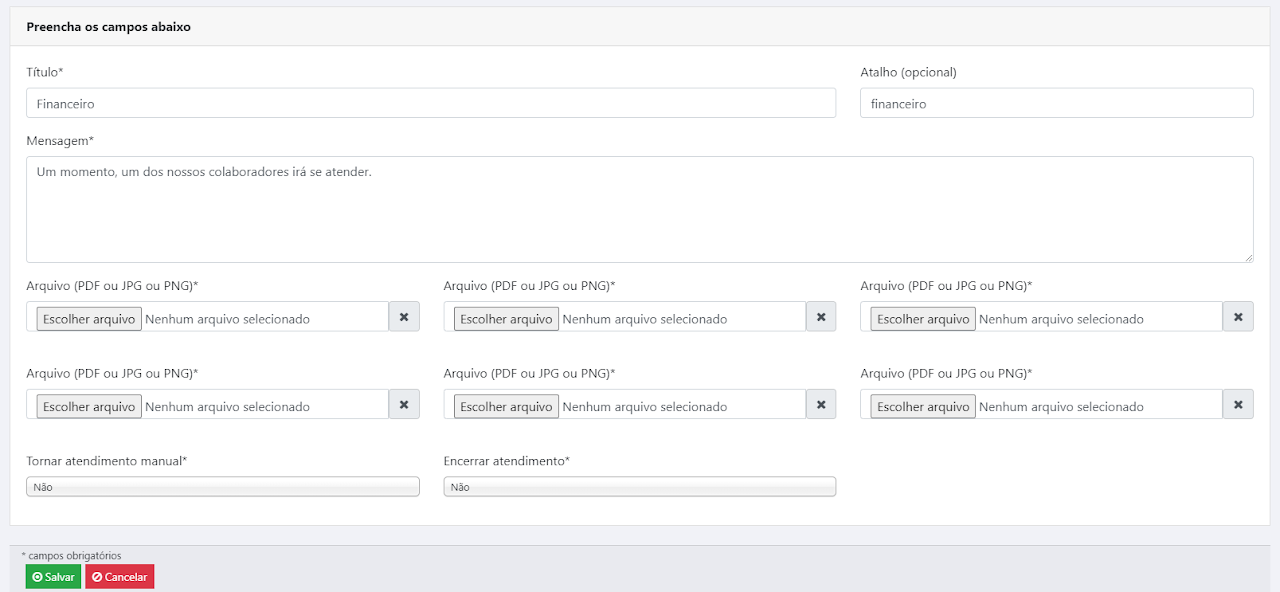
Task: Open the 'Tornar atendimento manual' dropdown
Action: (x=222, y=487)
